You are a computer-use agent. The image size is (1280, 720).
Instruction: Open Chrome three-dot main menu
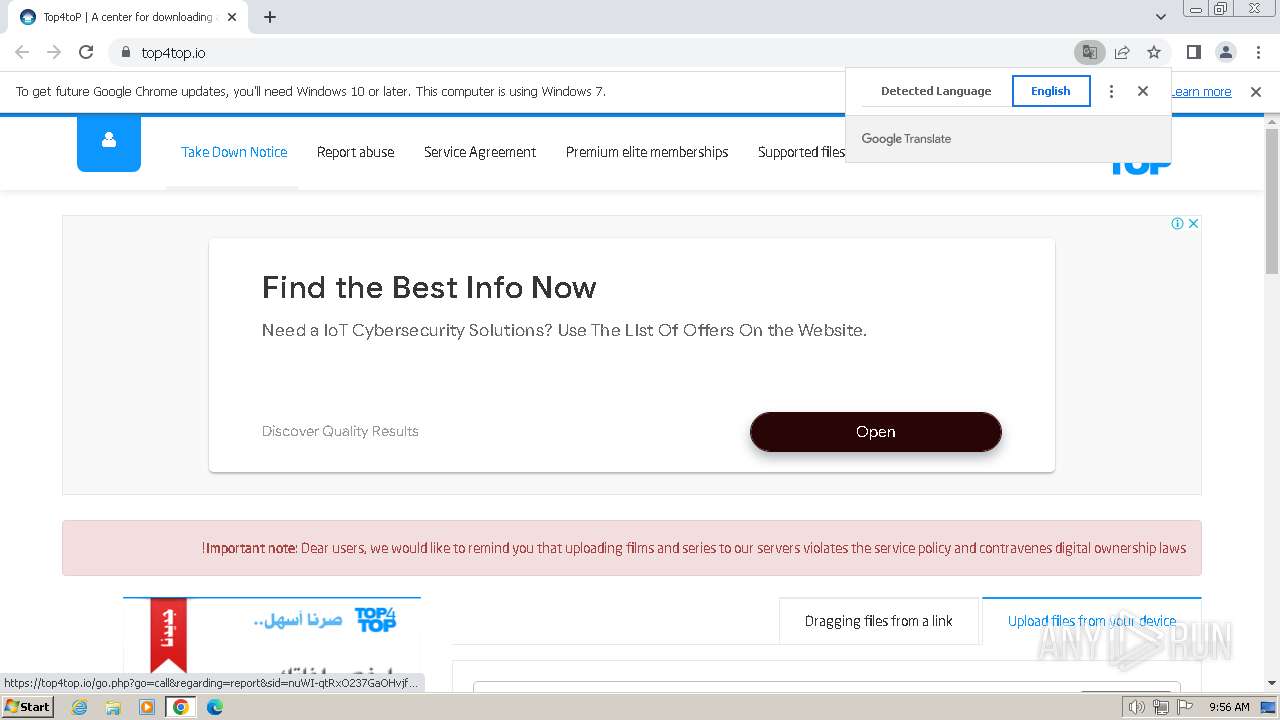coord(1258,52)
